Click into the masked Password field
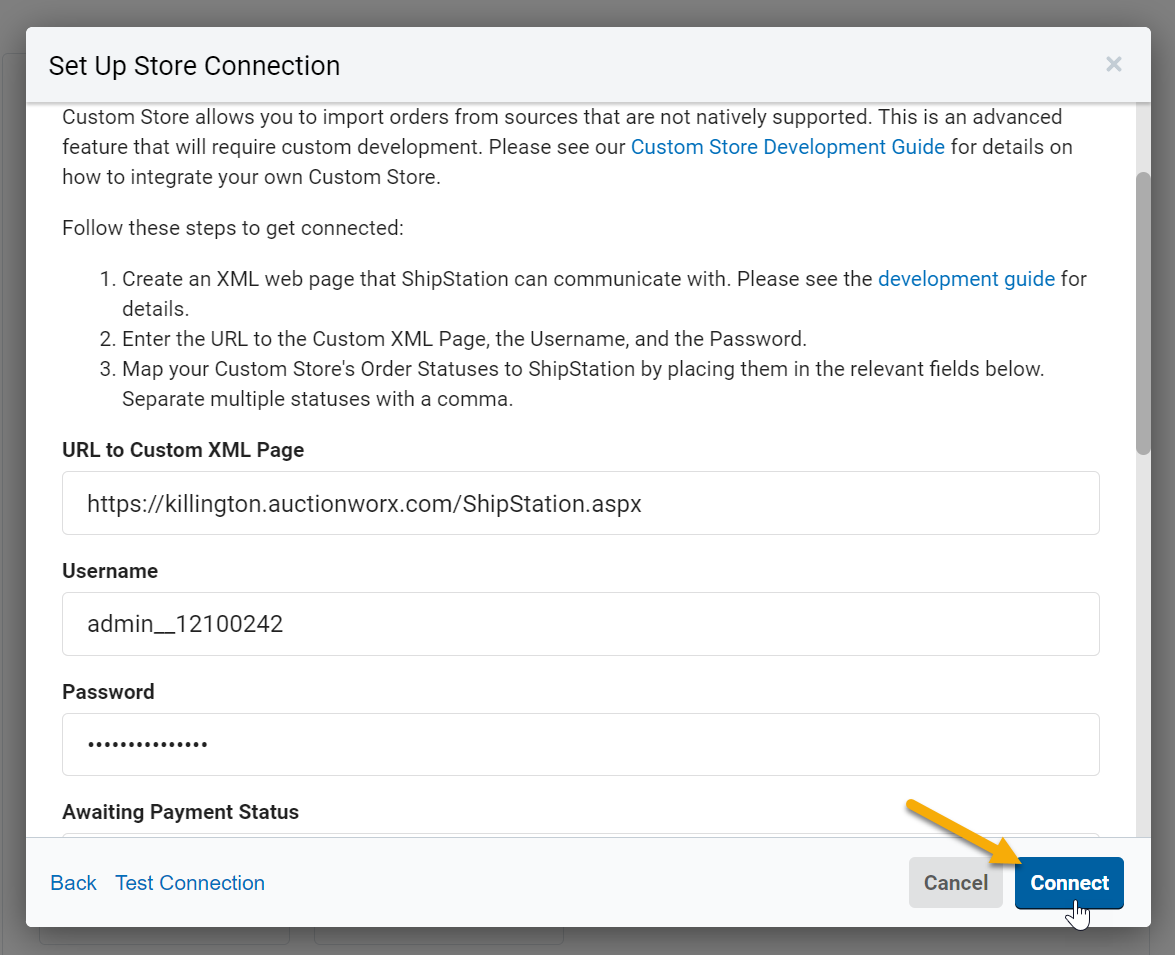This screenshot has width=1175, height=955. pos(580,744)
